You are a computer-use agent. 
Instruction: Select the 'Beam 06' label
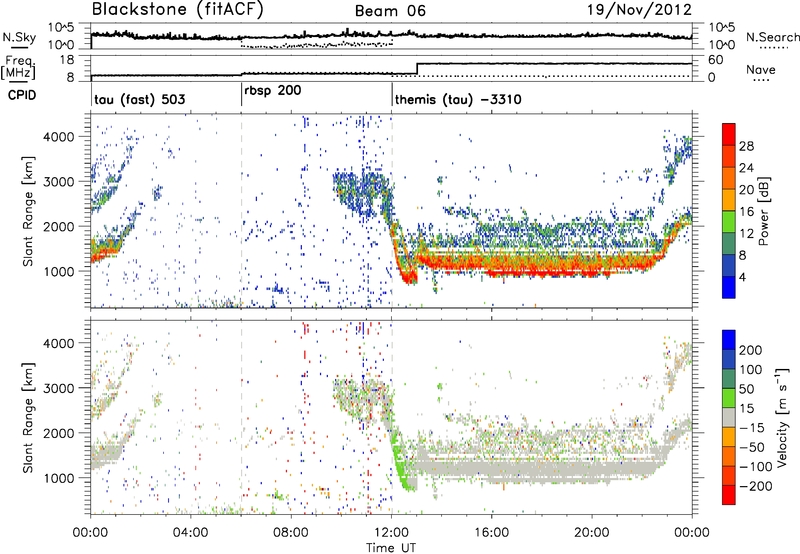[x=390, y=11]
